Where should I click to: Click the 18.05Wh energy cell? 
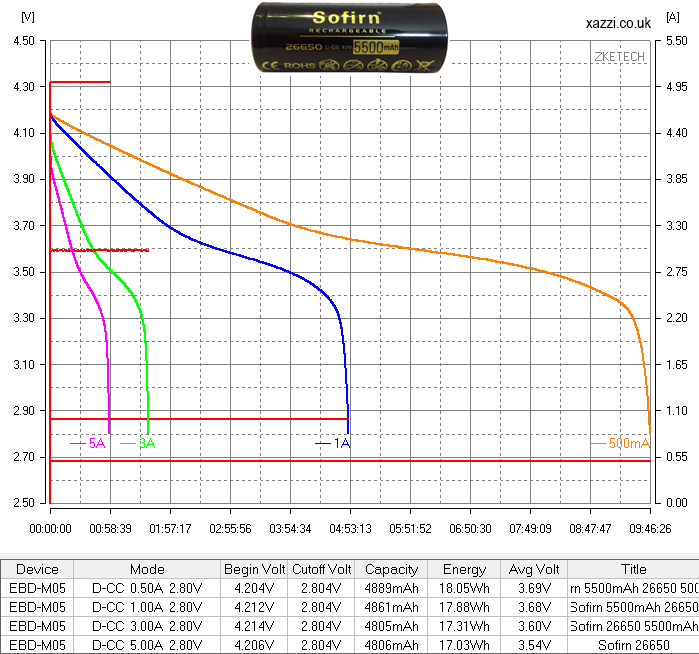464,588
